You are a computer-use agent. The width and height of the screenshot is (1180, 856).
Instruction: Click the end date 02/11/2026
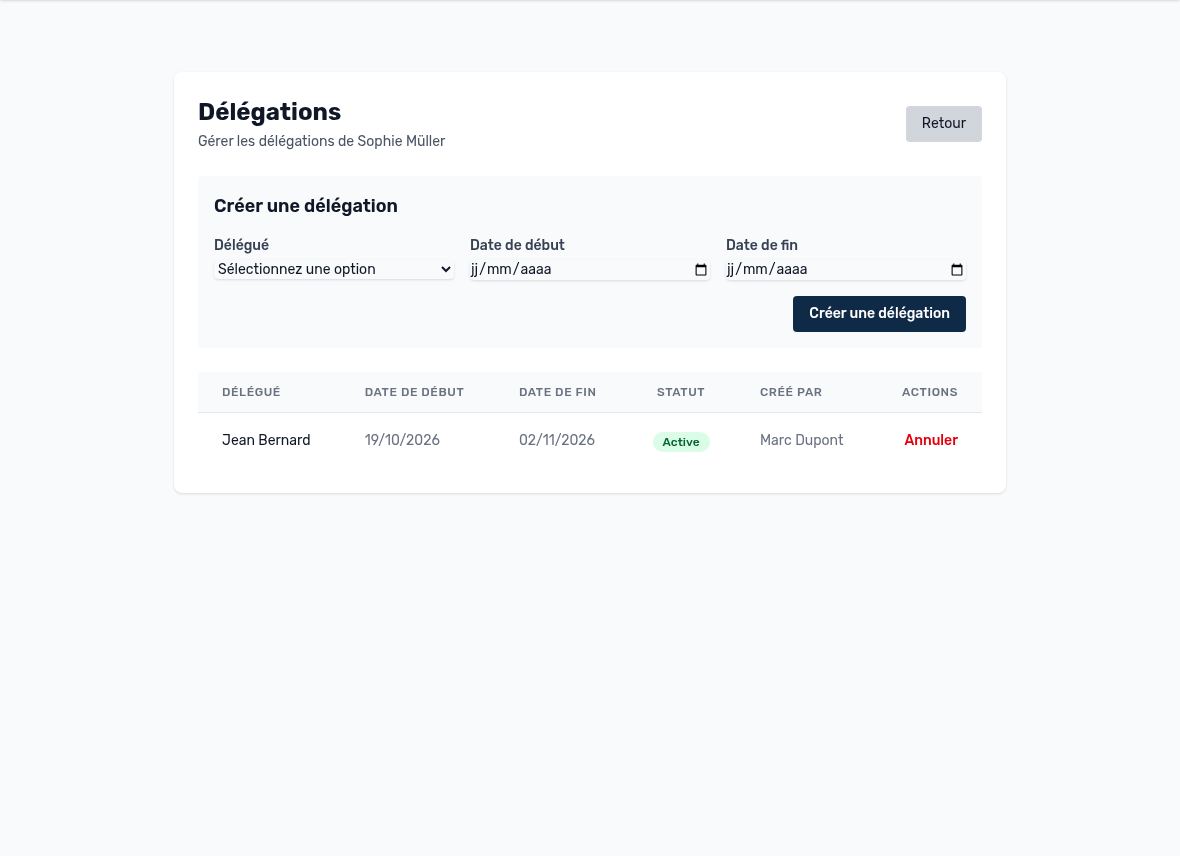point(556,440)
